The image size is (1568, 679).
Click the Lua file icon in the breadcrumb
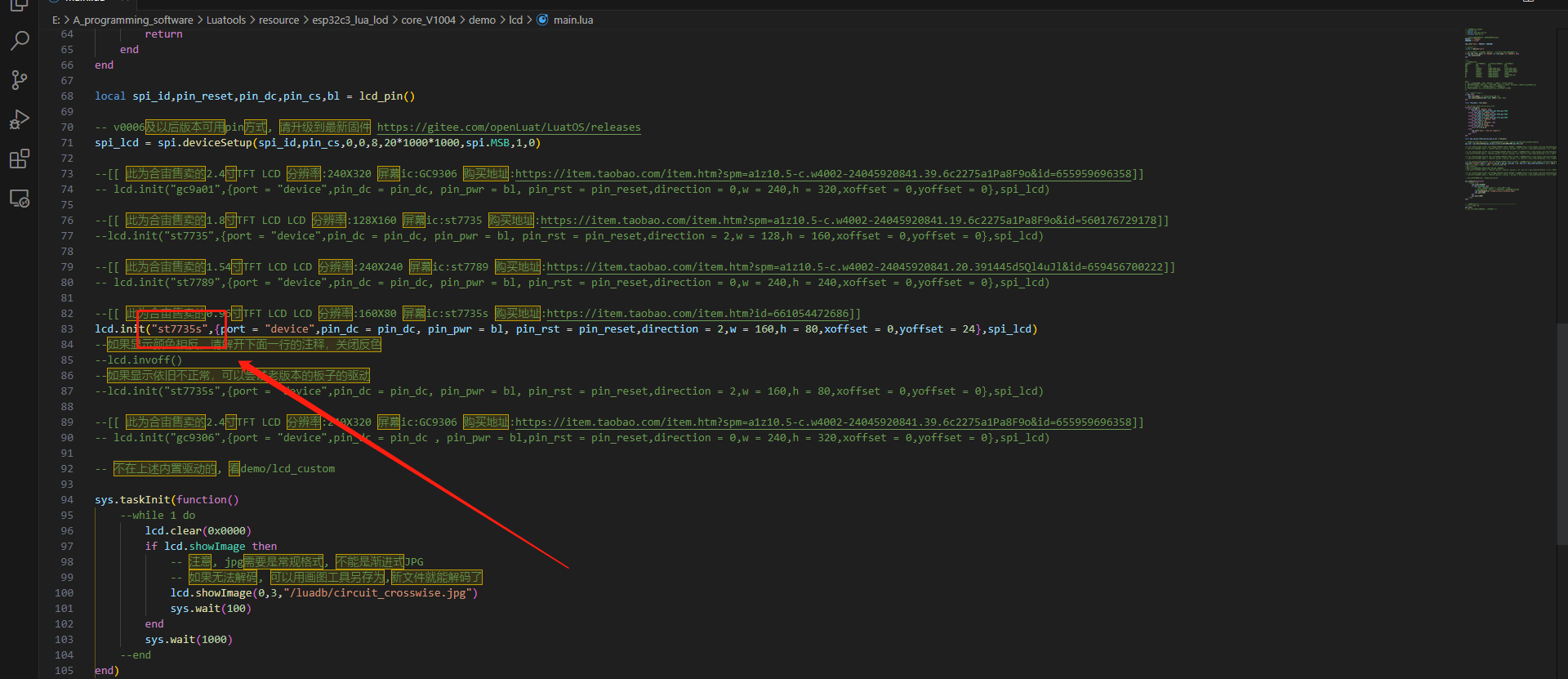click(x=543, y=20)
